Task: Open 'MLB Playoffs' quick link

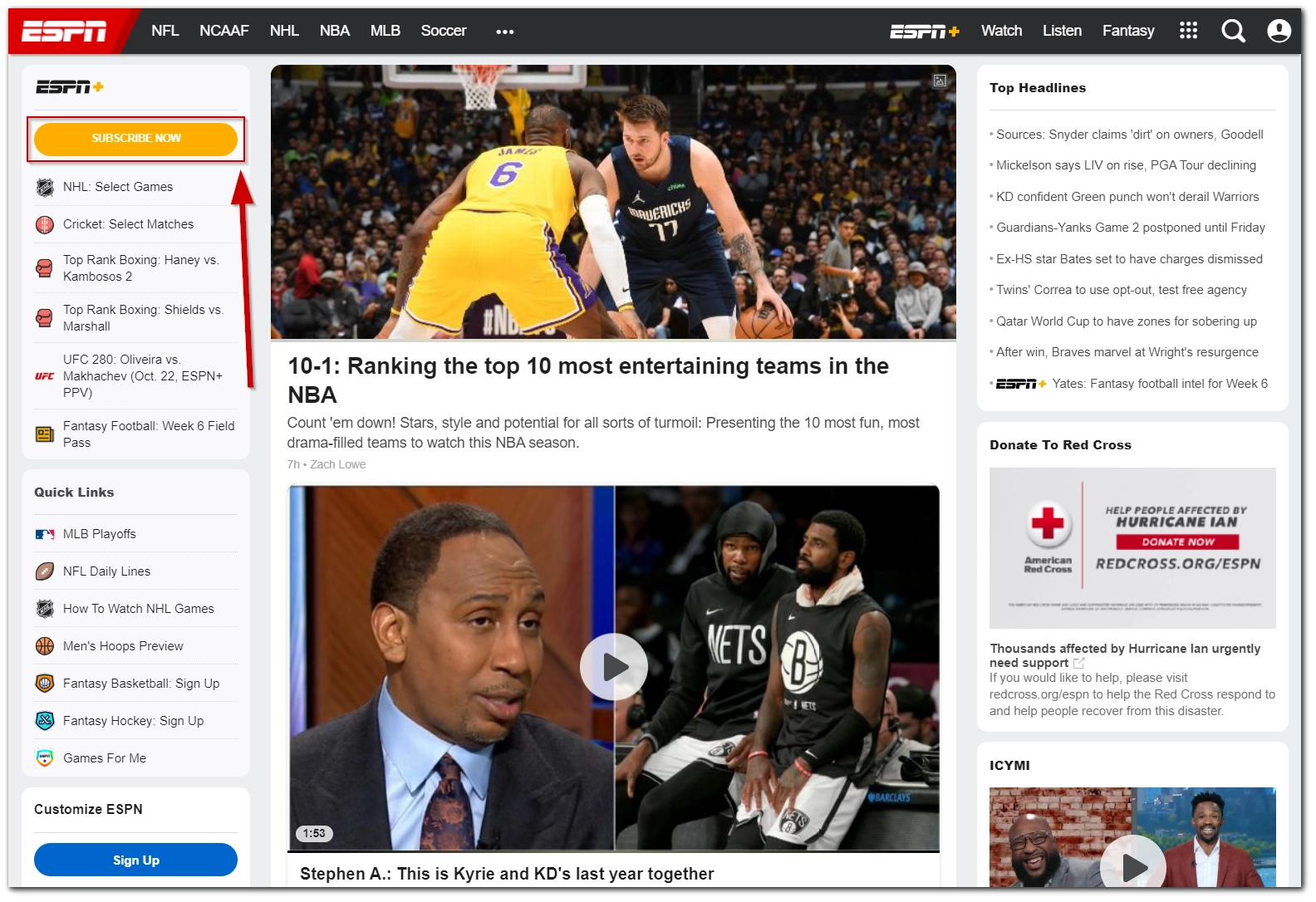Action: (100, 534)
